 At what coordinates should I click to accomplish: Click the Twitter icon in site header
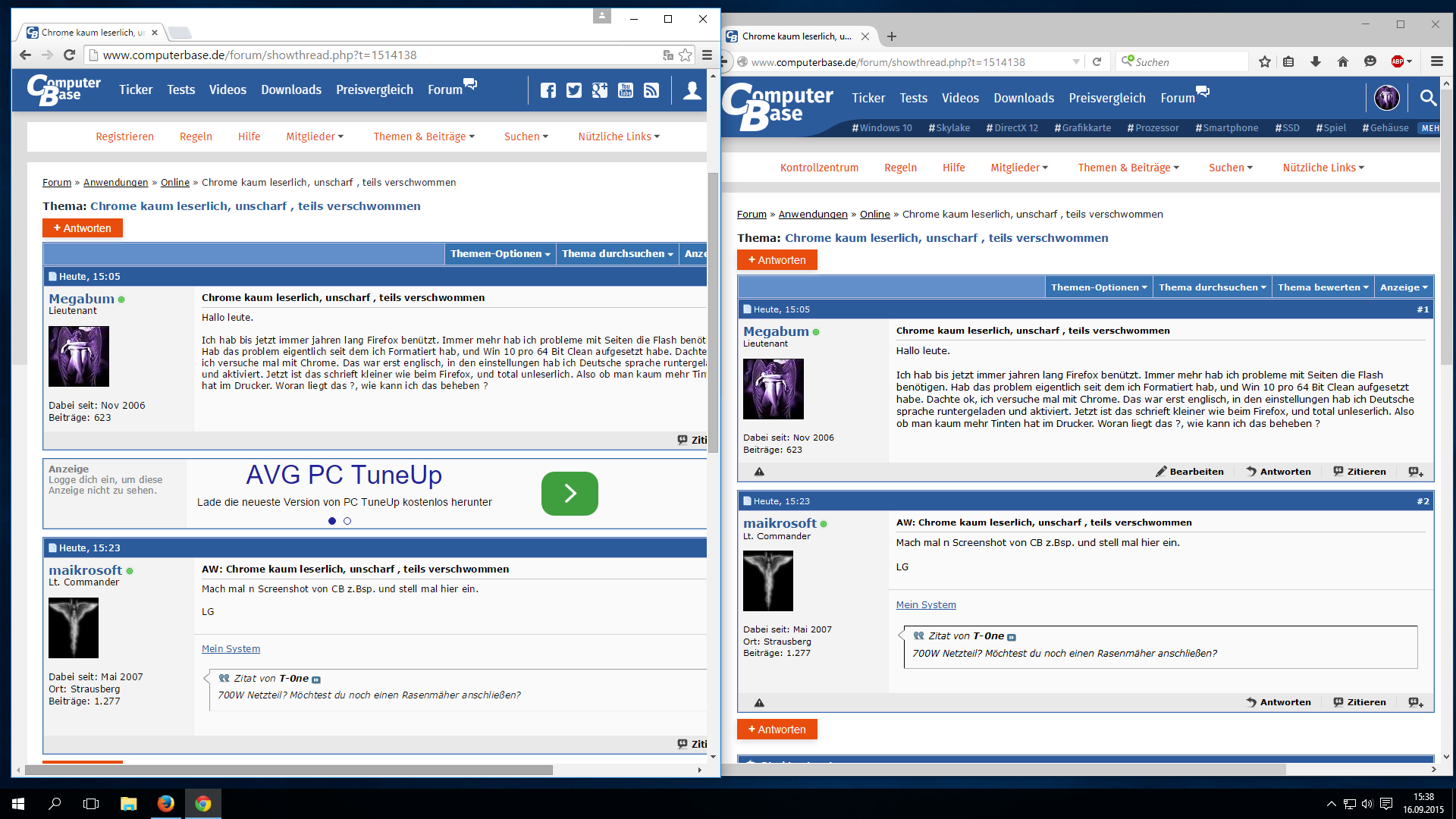[x=574, y=91]
